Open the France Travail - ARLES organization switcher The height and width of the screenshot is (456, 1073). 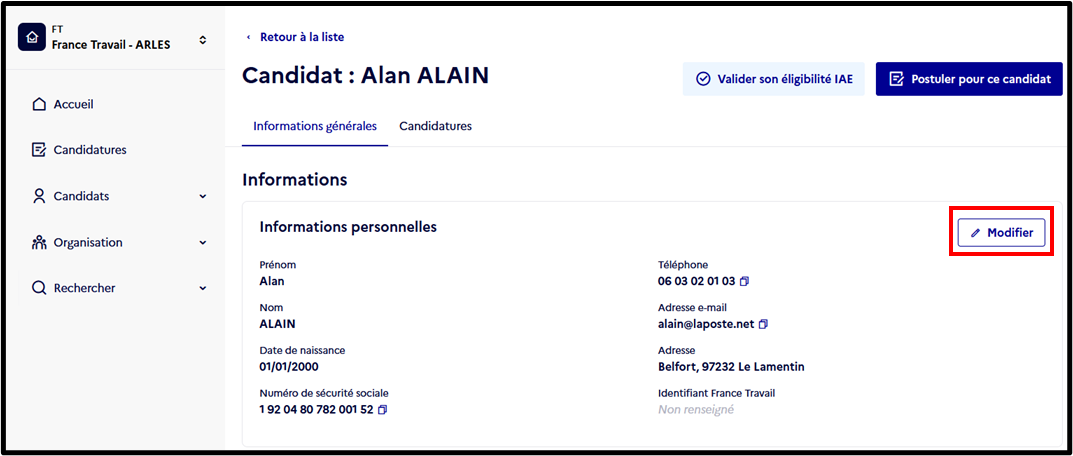(113, 38)
